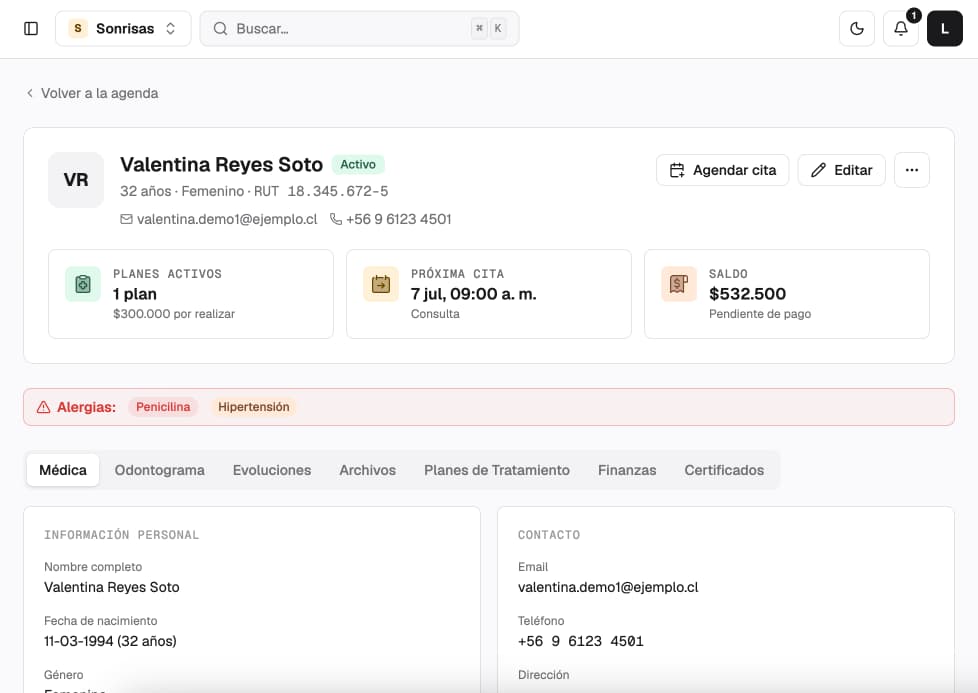The height and width of the screenshot is (693, 978).
Task: Open the Odontograma tab
Action: click(x=160, y=470)
